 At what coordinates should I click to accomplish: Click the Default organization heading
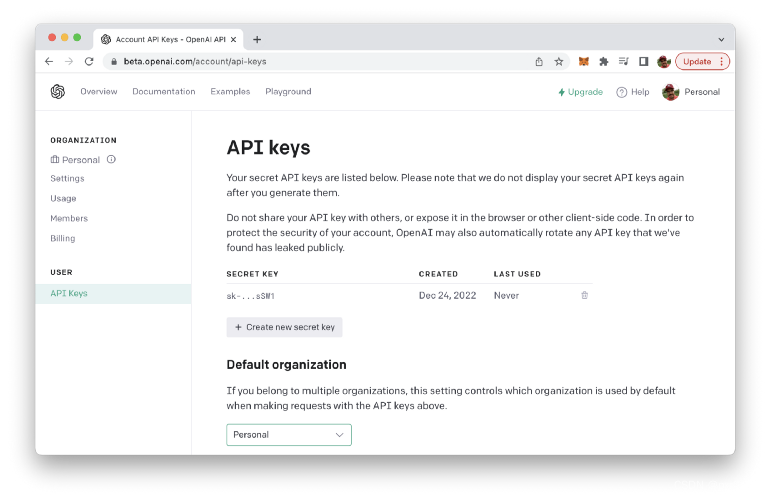point(286,364)
